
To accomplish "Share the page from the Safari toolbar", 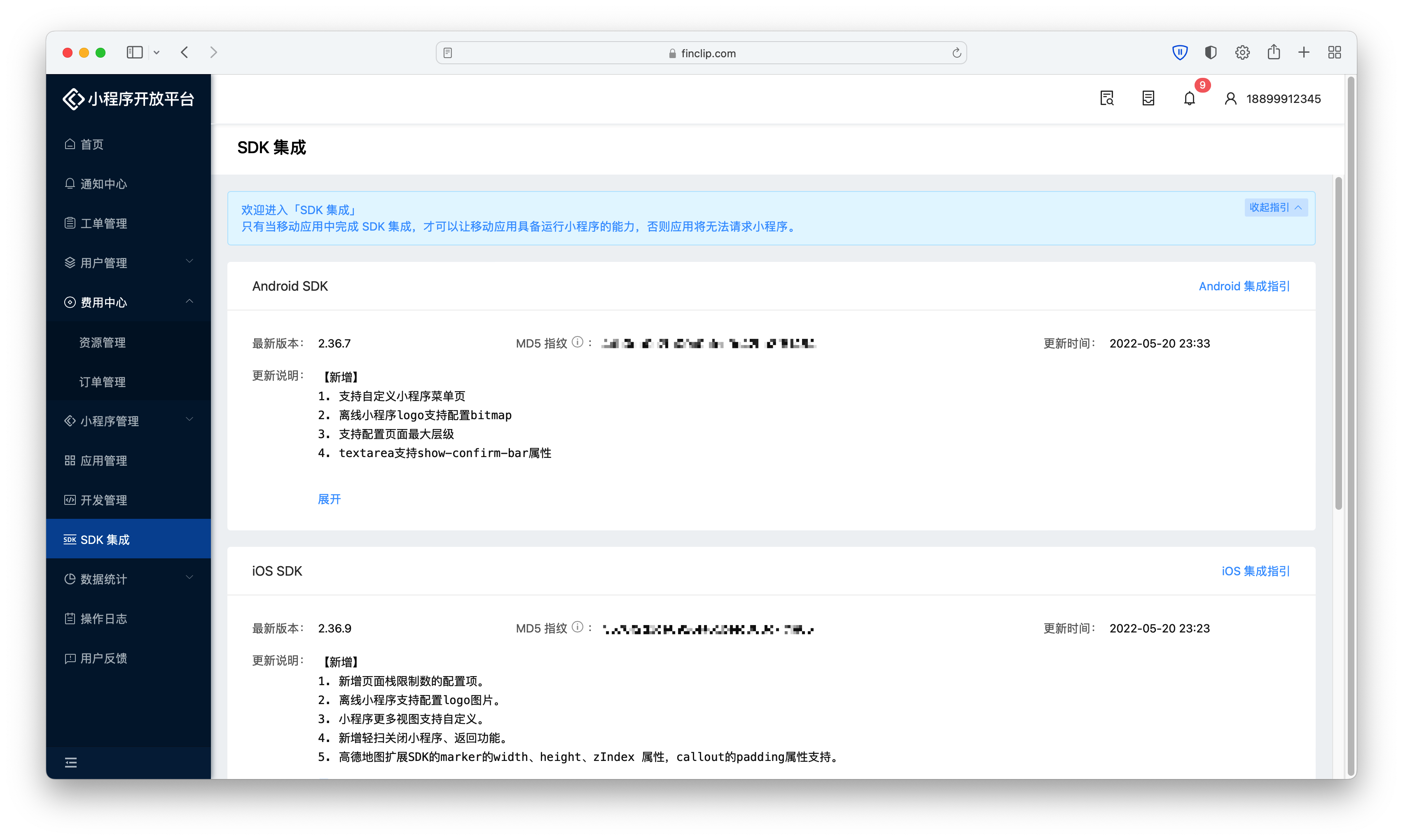I will pos(1273,52).
